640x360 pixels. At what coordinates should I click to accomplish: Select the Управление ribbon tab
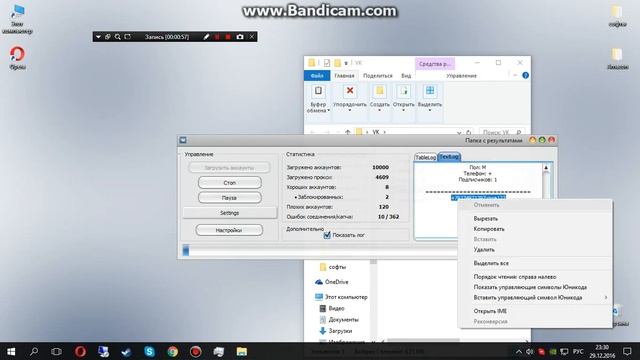click(461, 76)
